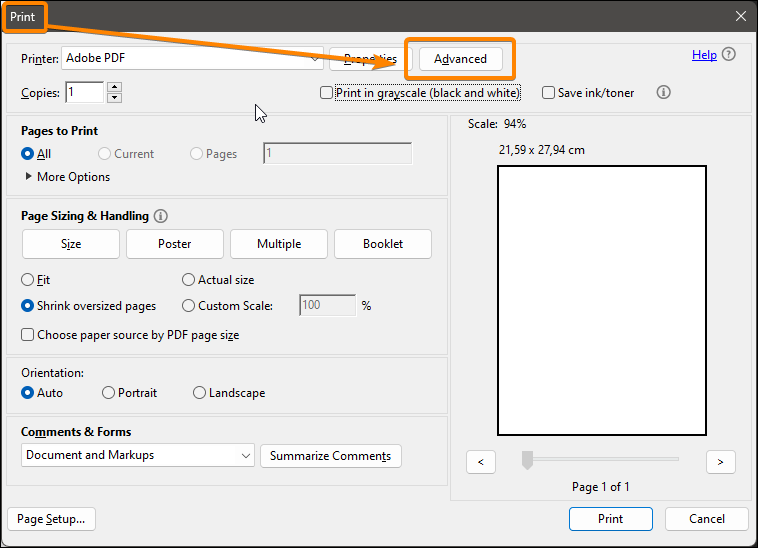Image resolution: width=758 pixels, height=548 pixels.
Task: Open Page Setup dialog
Action: 51,519
